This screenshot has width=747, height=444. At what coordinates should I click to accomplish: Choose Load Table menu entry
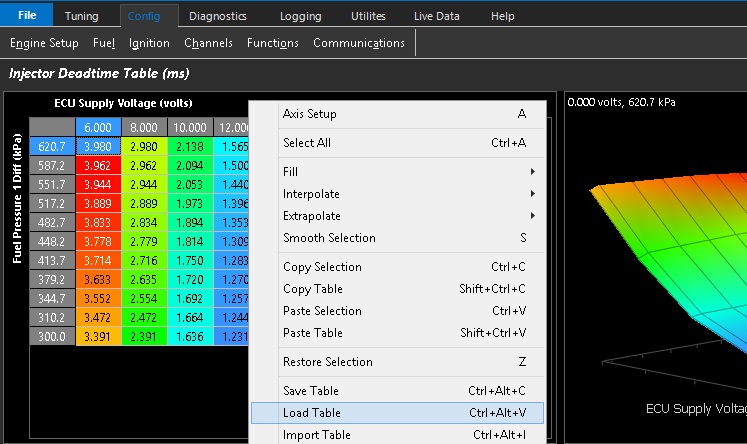[397, 413]
